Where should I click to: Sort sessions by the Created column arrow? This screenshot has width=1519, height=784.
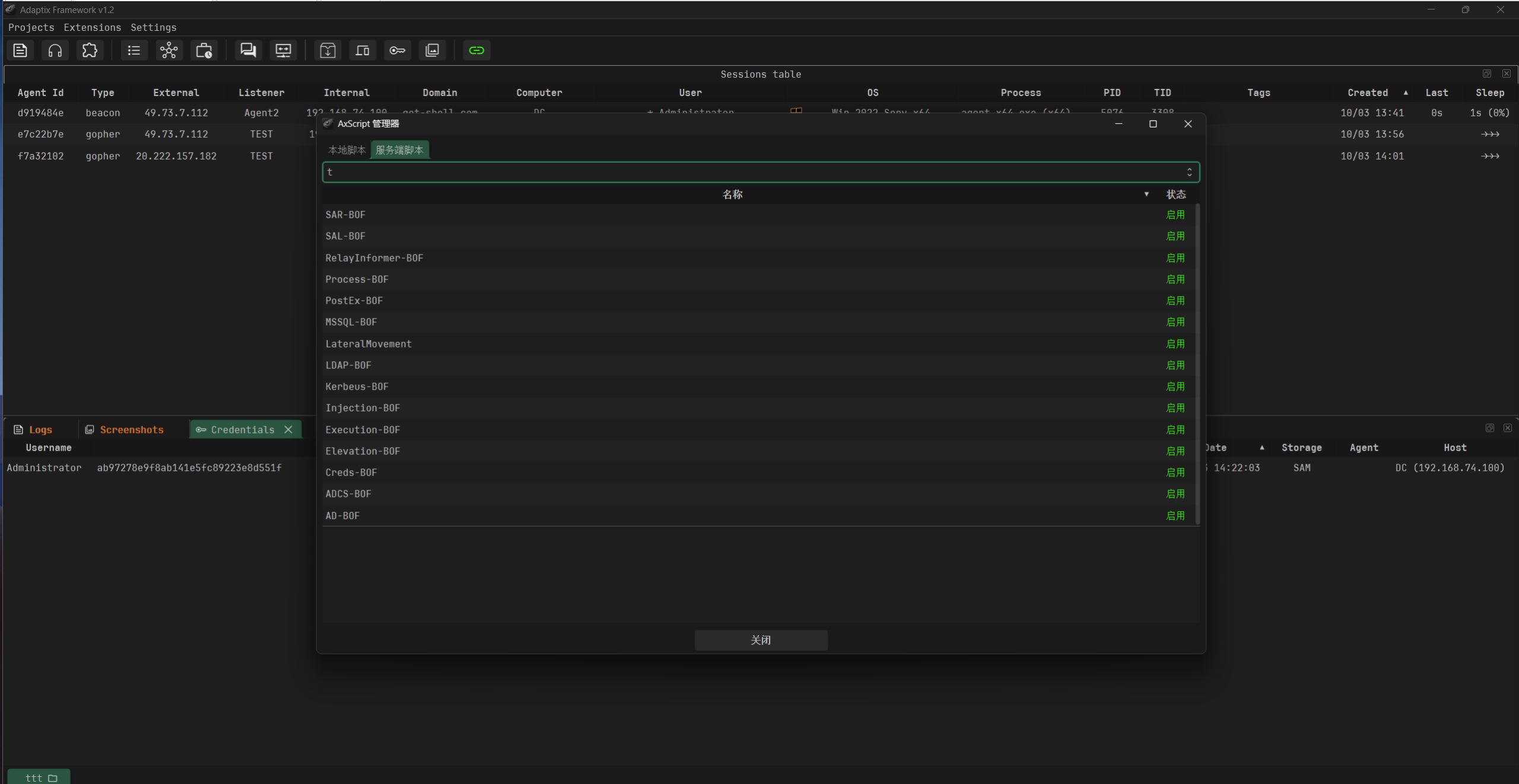(x=1405, y=93)
